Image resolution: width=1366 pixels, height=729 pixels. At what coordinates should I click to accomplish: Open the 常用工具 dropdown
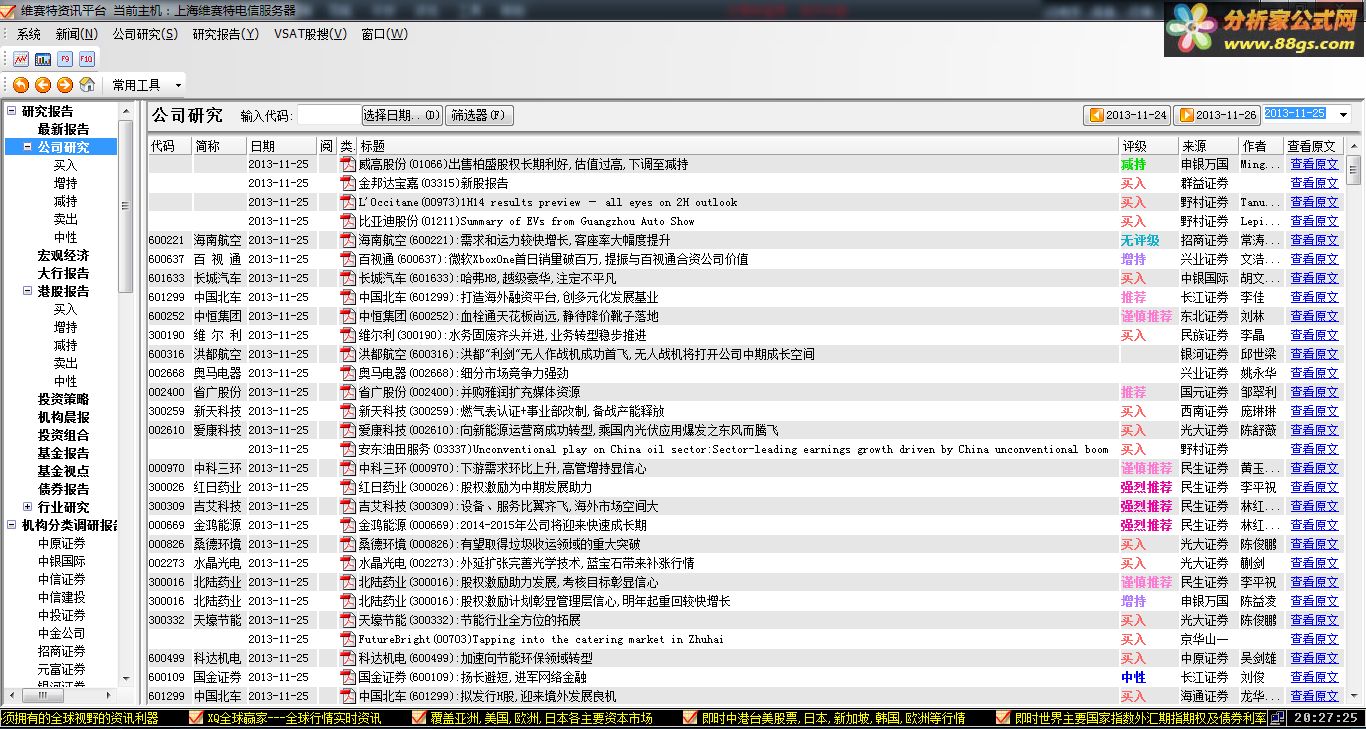[x=146, y=85]
